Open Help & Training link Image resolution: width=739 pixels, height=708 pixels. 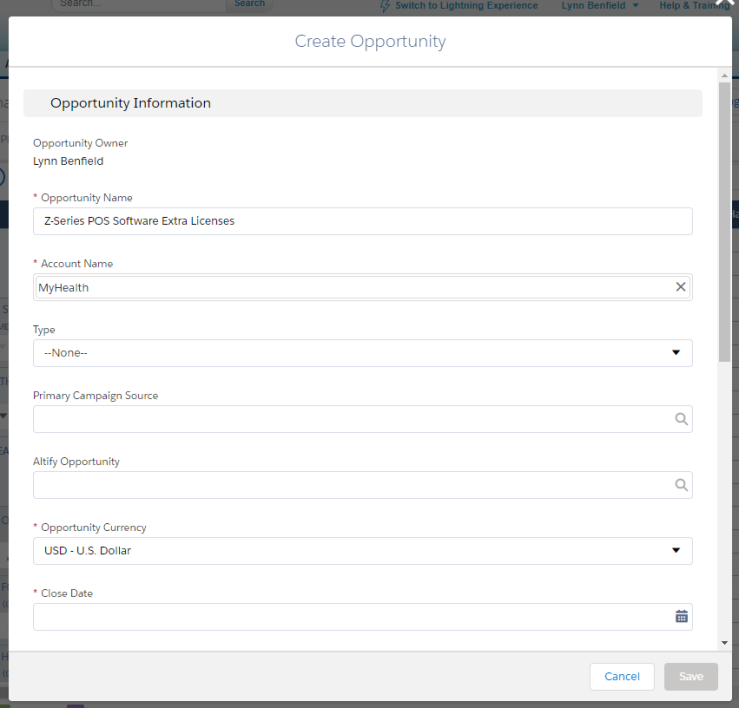point(695,6)
